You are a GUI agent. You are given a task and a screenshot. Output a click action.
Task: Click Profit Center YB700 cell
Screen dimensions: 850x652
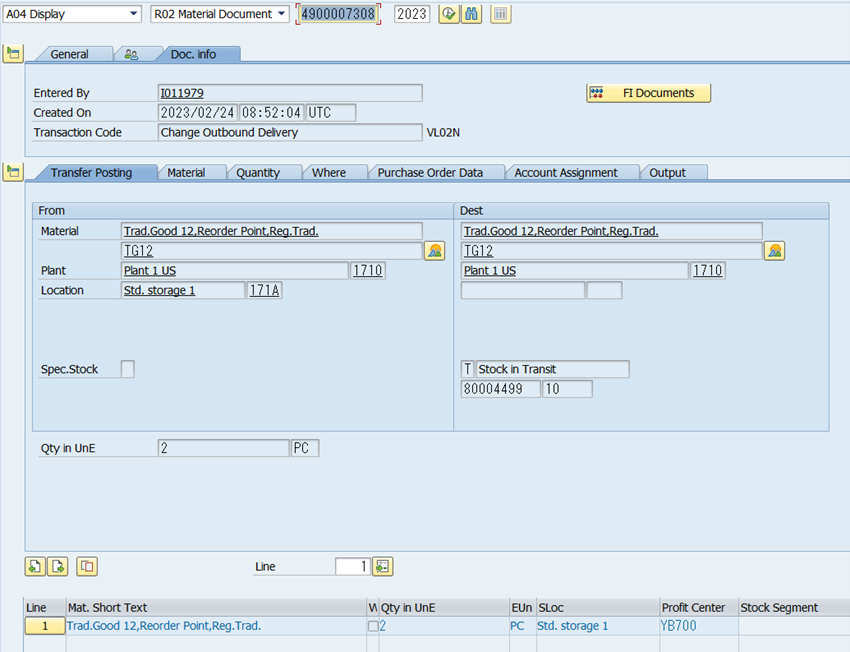pos(698,626)
